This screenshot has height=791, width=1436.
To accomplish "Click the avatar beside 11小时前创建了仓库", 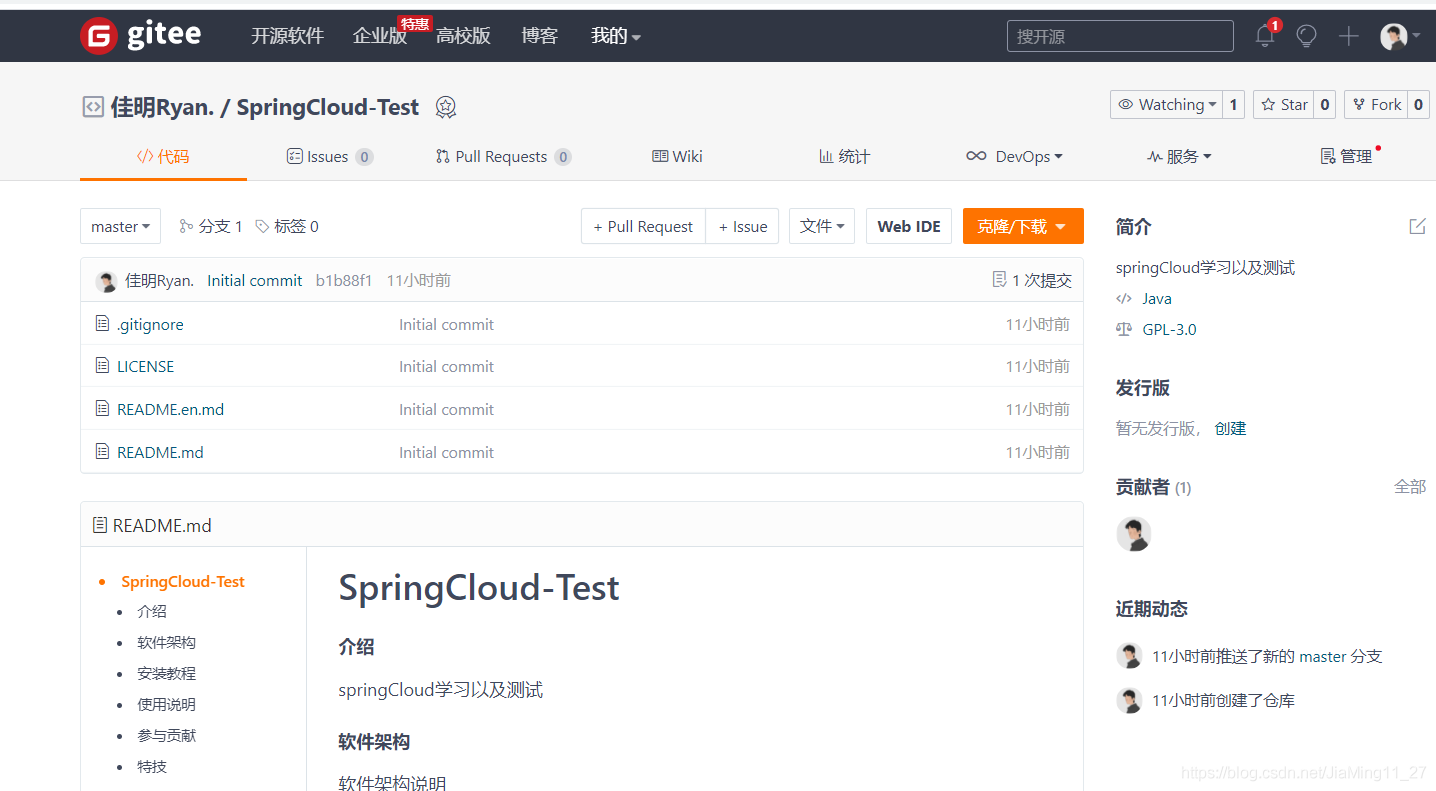I will (x=1129, y=700).
